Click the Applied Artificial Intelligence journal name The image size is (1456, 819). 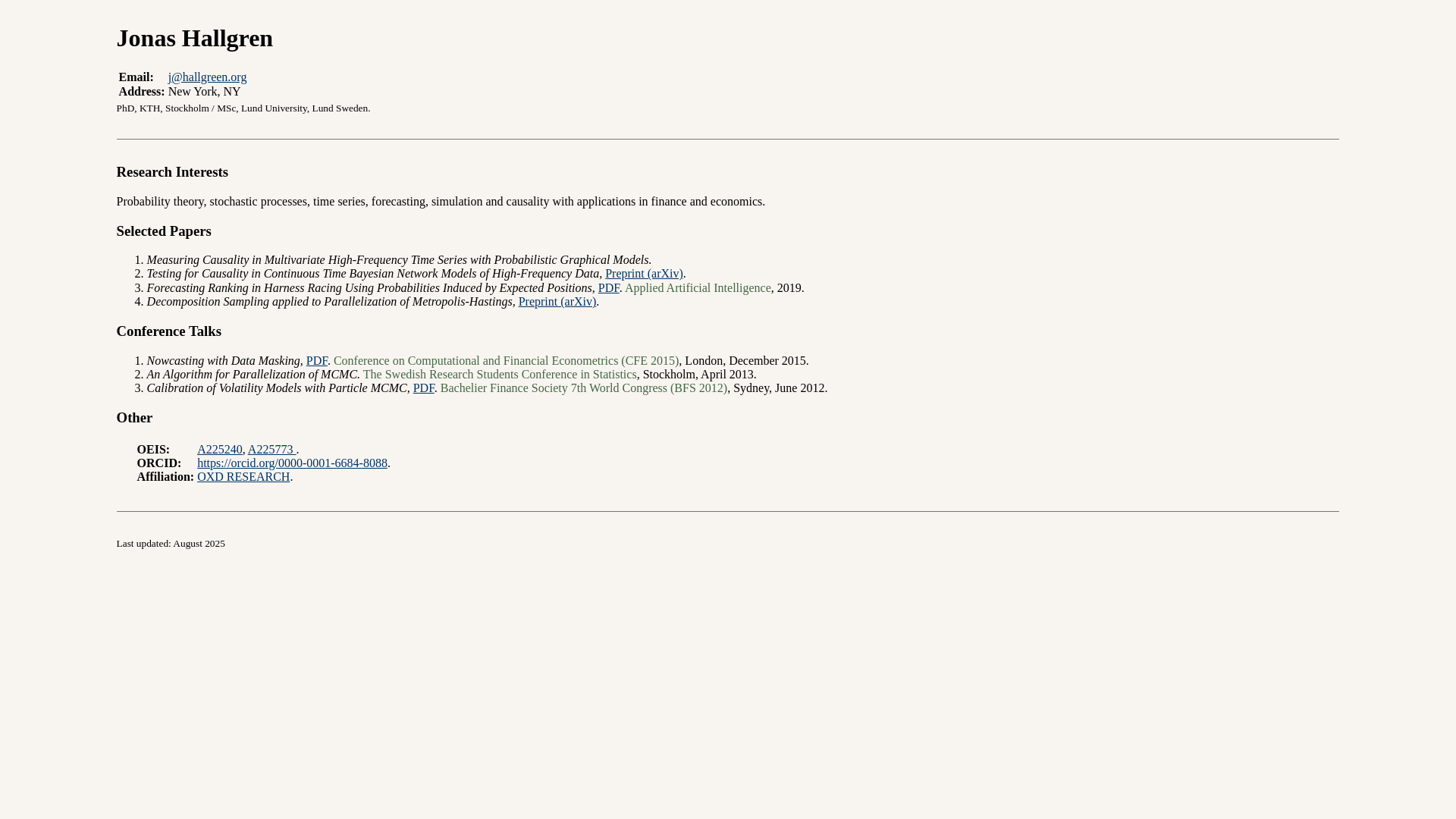(x=698, y=288)
